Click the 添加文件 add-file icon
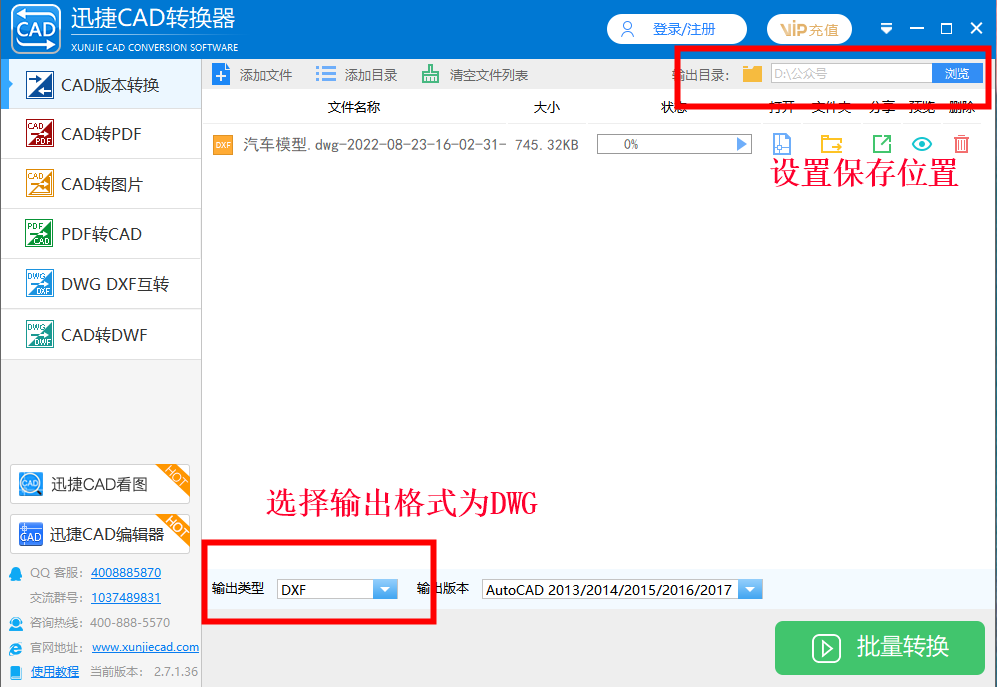 [219, 73]
